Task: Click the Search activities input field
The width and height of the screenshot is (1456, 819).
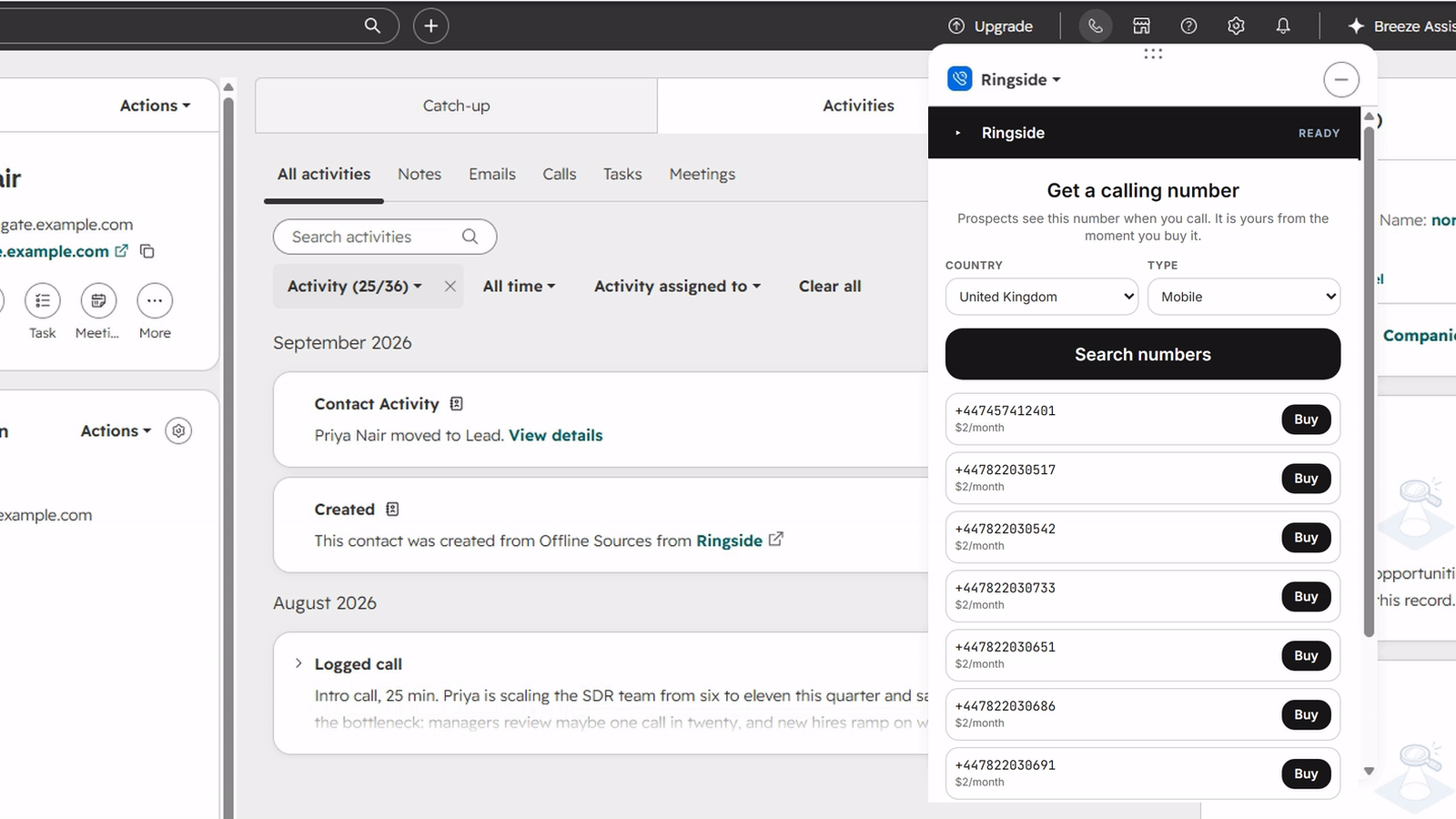Action: (385, 237)
